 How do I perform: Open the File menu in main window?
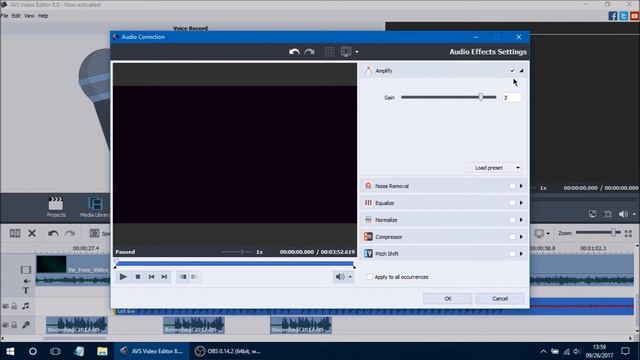click(x=4, y=16)
